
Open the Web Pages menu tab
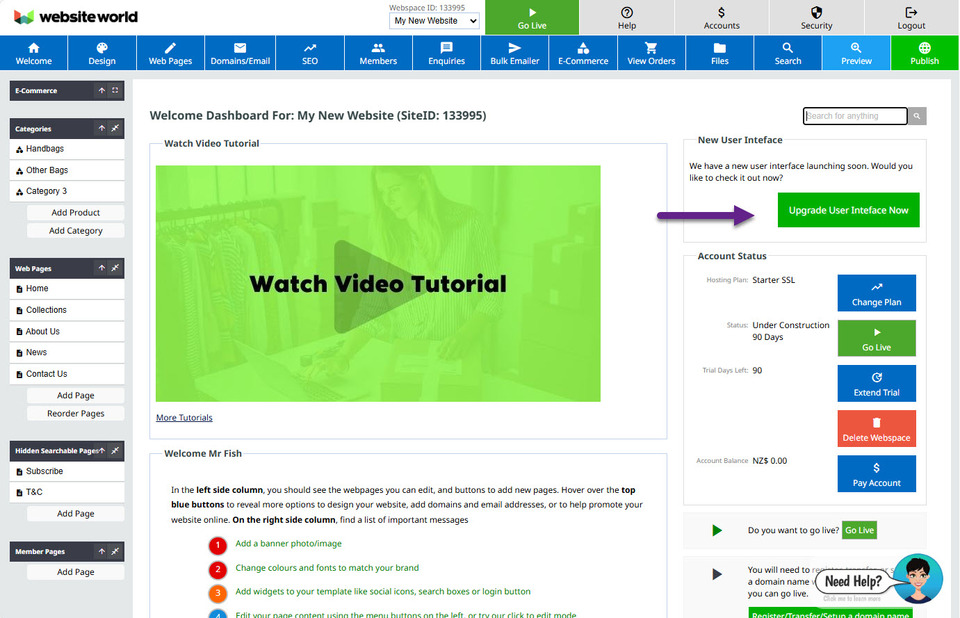point(170,53)
